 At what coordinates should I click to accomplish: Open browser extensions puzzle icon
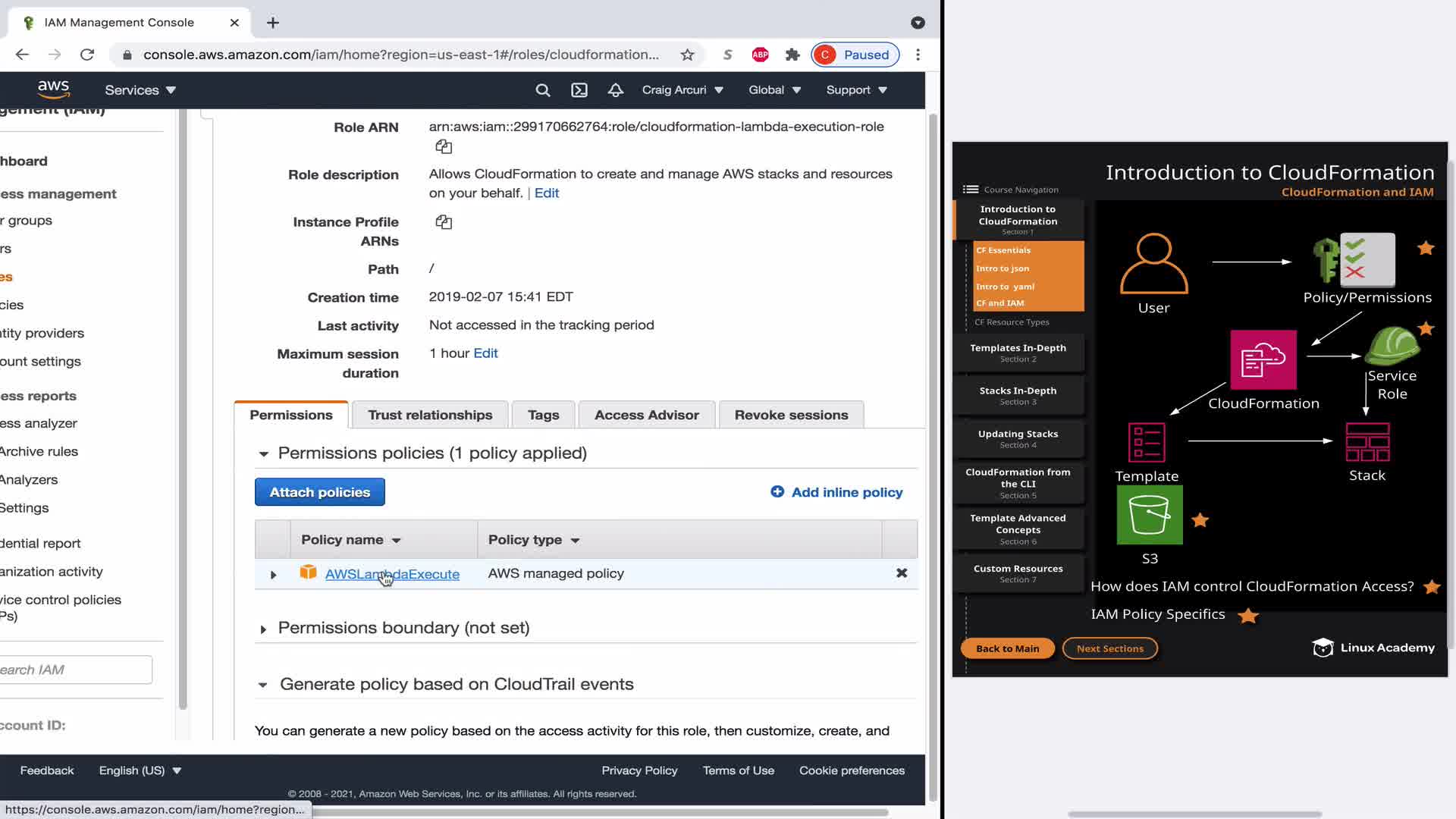click(x=792, y=55)
